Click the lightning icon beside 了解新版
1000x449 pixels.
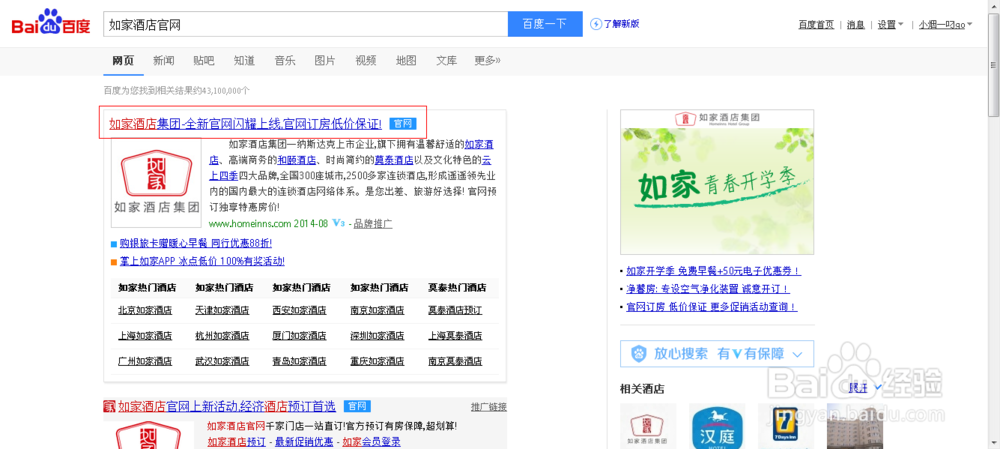tap(596, 24)
